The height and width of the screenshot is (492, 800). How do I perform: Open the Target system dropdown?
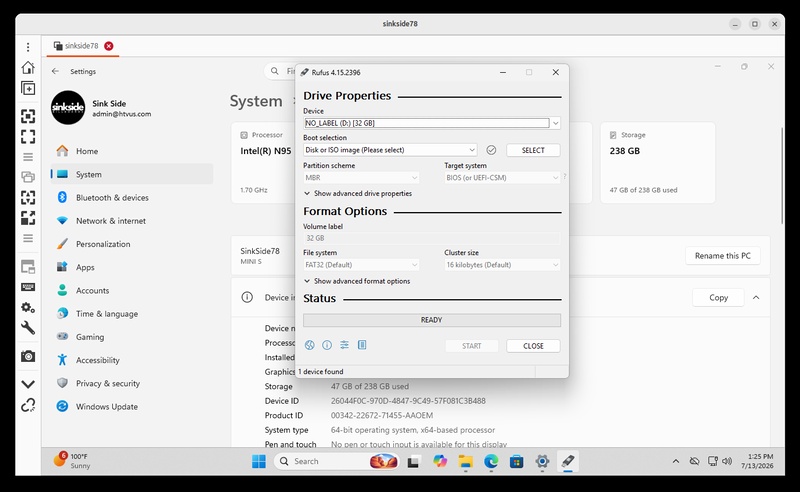(502, 178)
